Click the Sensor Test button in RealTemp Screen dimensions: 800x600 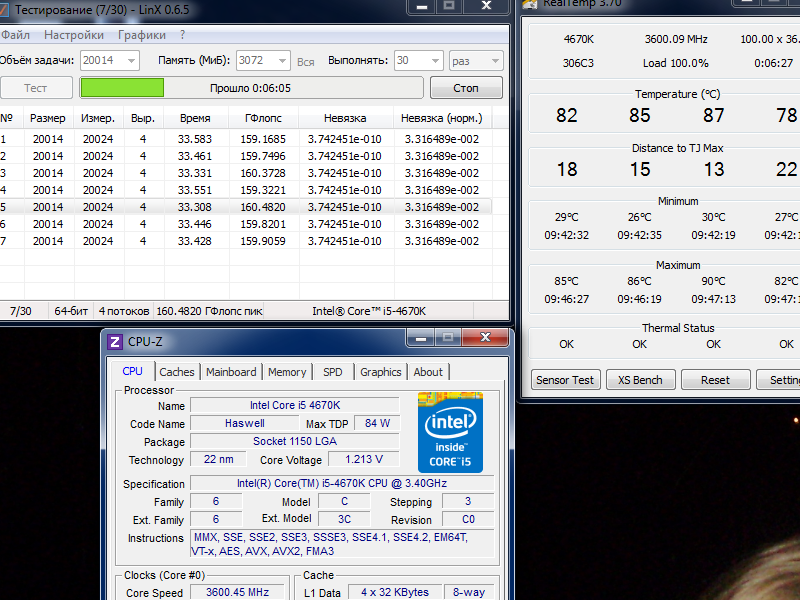point(565,380)
